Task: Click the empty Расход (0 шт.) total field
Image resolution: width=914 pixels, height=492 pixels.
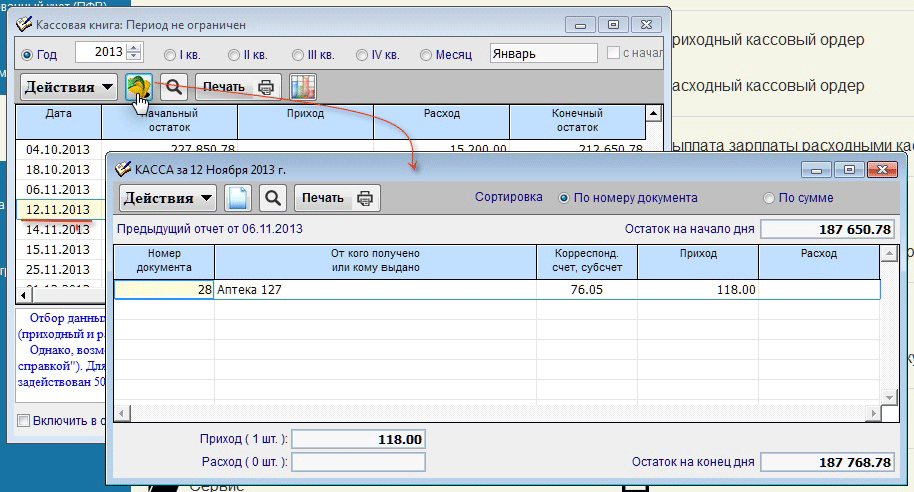Action: 358,462
